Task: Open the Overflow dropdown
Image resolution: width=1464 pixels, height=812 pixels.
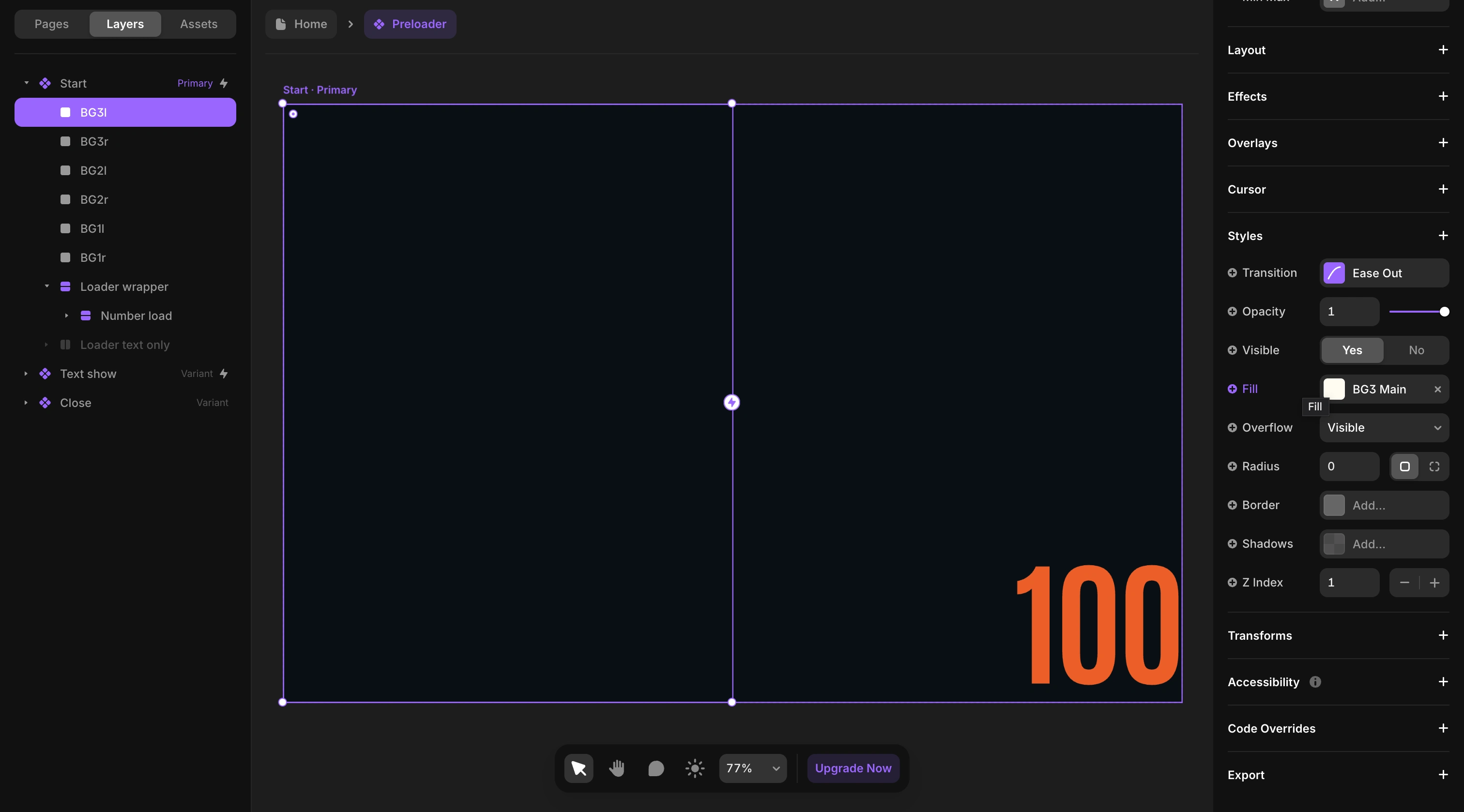Action: coord(1384,427)
